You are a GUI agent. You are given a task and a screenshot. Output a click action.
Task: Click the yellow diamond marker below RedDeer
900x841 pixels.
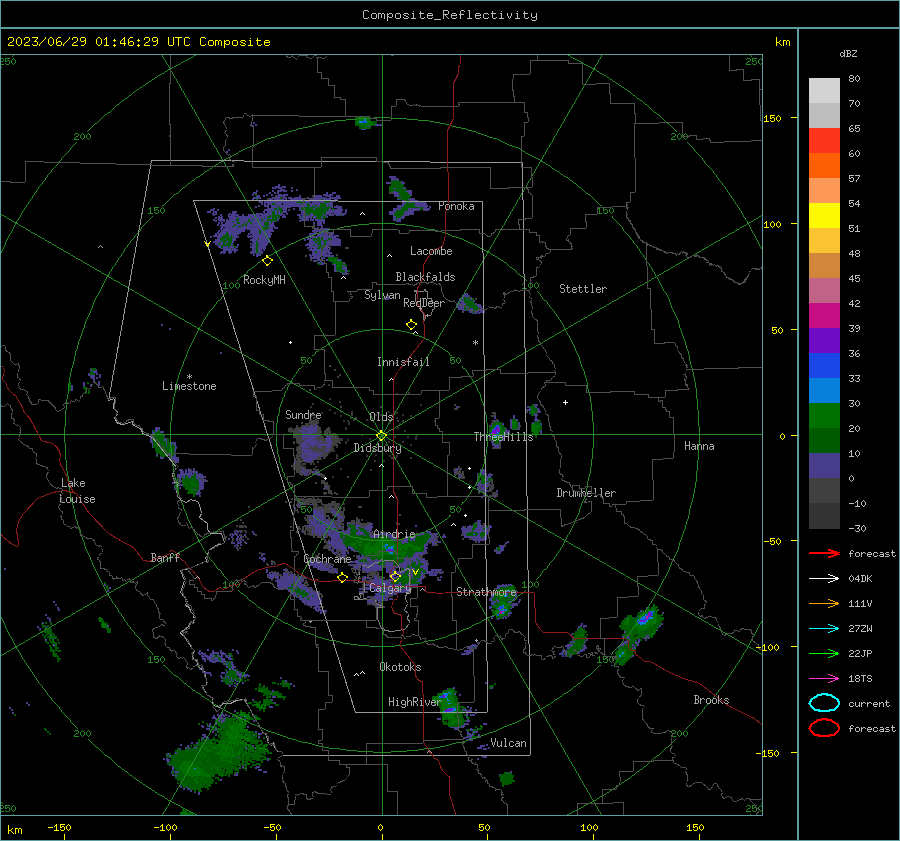pyautogui.click(x=411, y=325)
